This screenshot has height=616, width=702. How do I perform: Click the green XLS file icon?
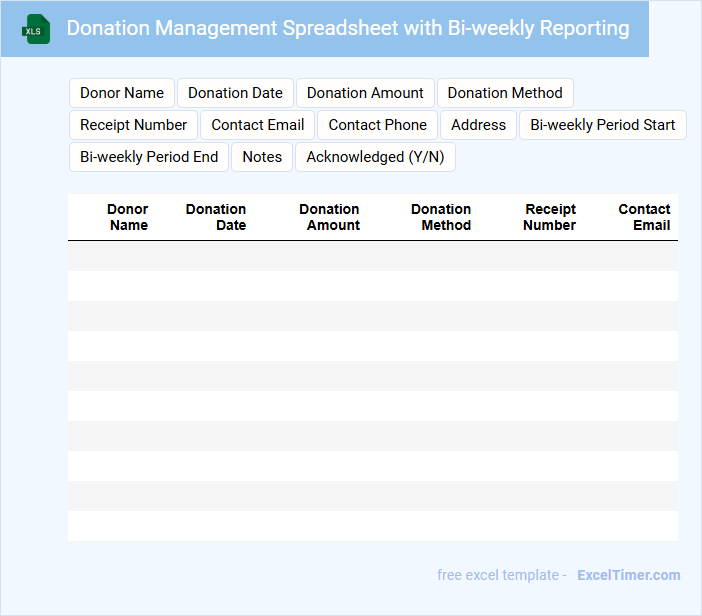36,30
